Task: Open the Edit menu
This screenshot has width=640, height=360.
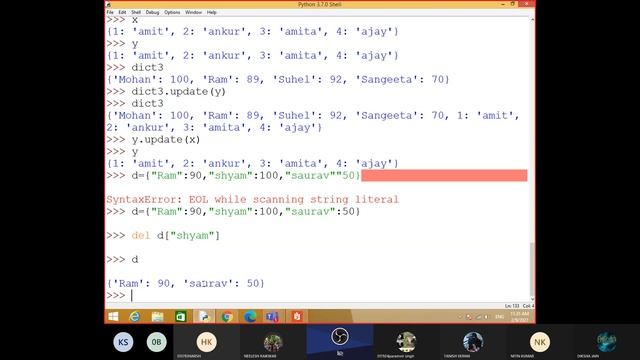Action: click(x=122, y=12)
